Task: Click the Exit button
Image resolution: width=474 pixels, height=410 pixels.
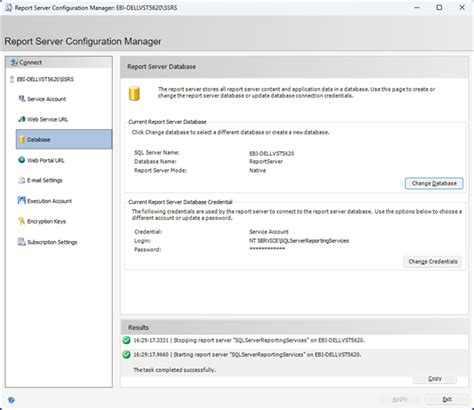Action: [447, 399]
